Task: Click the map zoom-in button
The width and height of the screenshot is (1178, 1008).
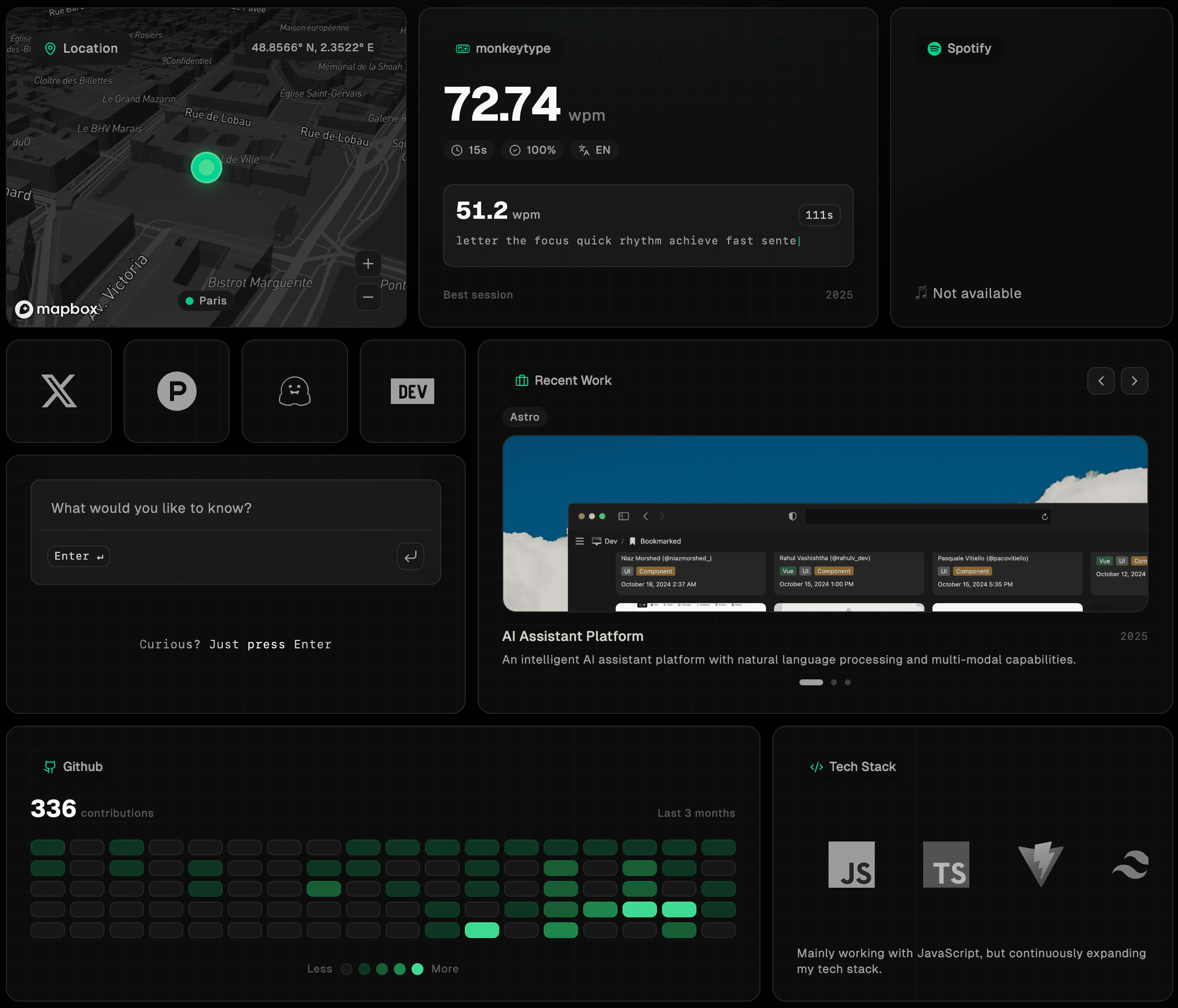Action: pyautogui.click(x=367, y=264)
